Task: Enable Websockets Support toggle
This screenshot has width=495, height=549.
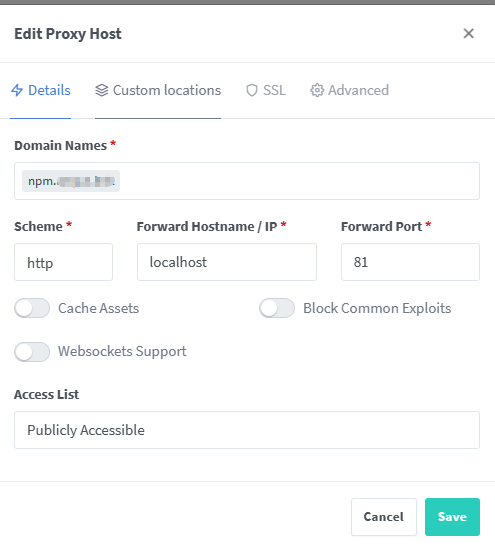Action: (32, 352)
